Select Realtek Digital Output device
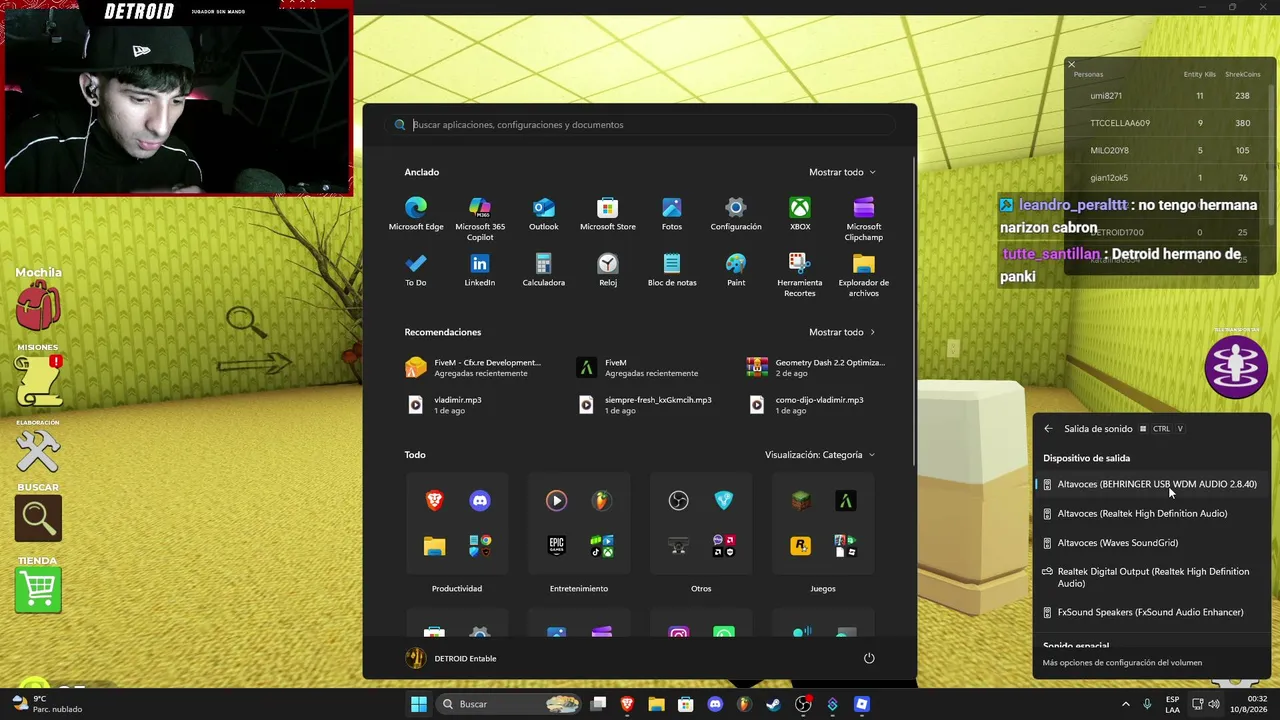The height and width of the screenshot is (720, 1280). (1150, 577)
